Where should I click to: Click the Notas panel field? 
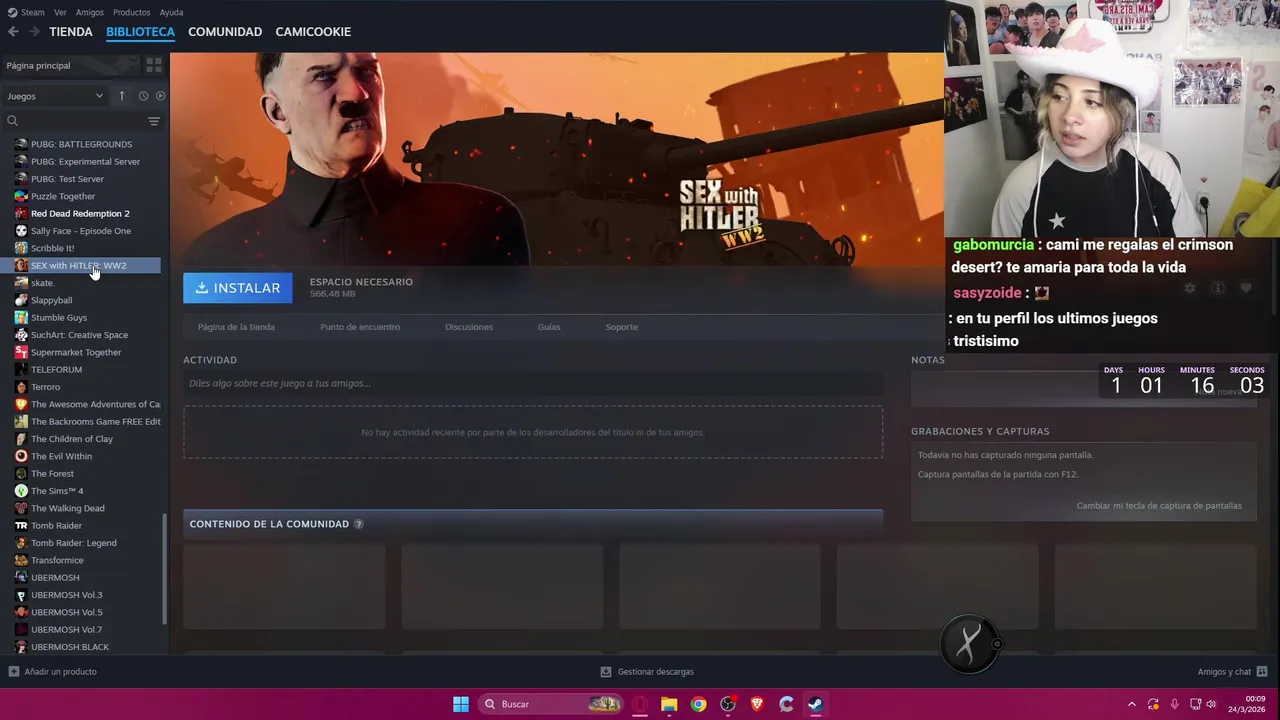(x=1083, y=390)
